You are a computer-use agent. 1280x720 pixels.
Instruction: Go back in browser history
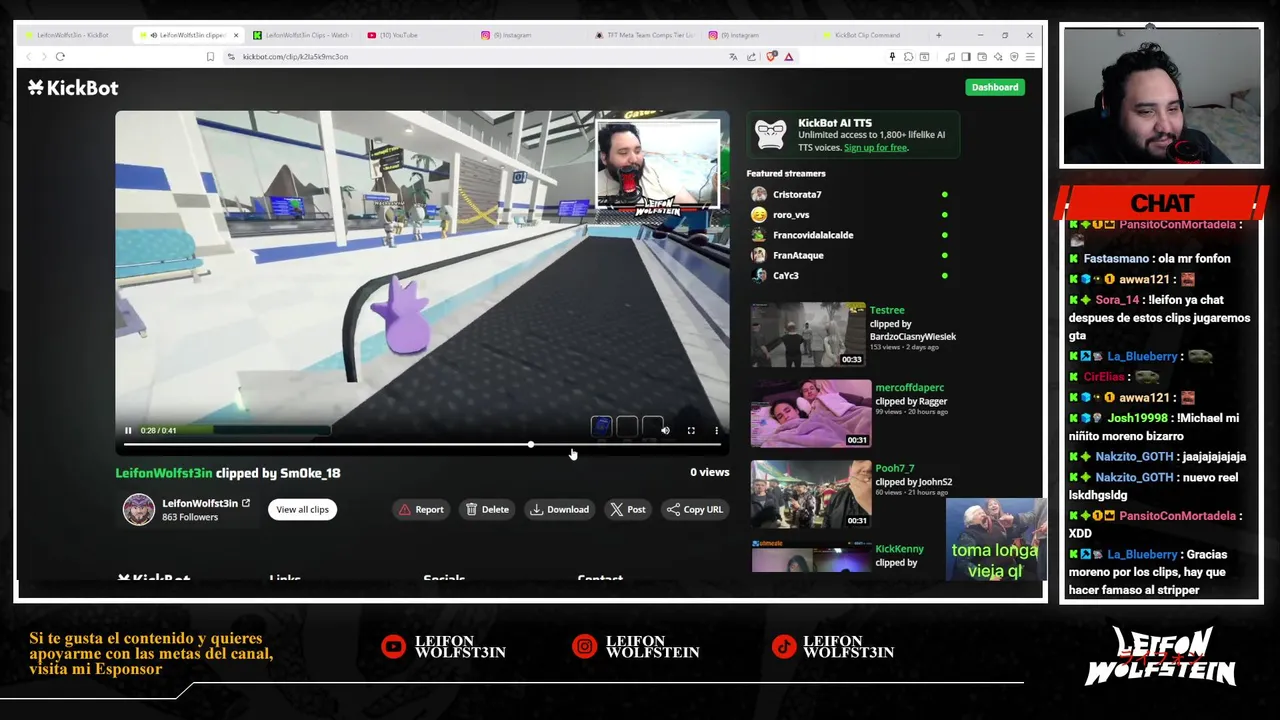coord(28,57)
